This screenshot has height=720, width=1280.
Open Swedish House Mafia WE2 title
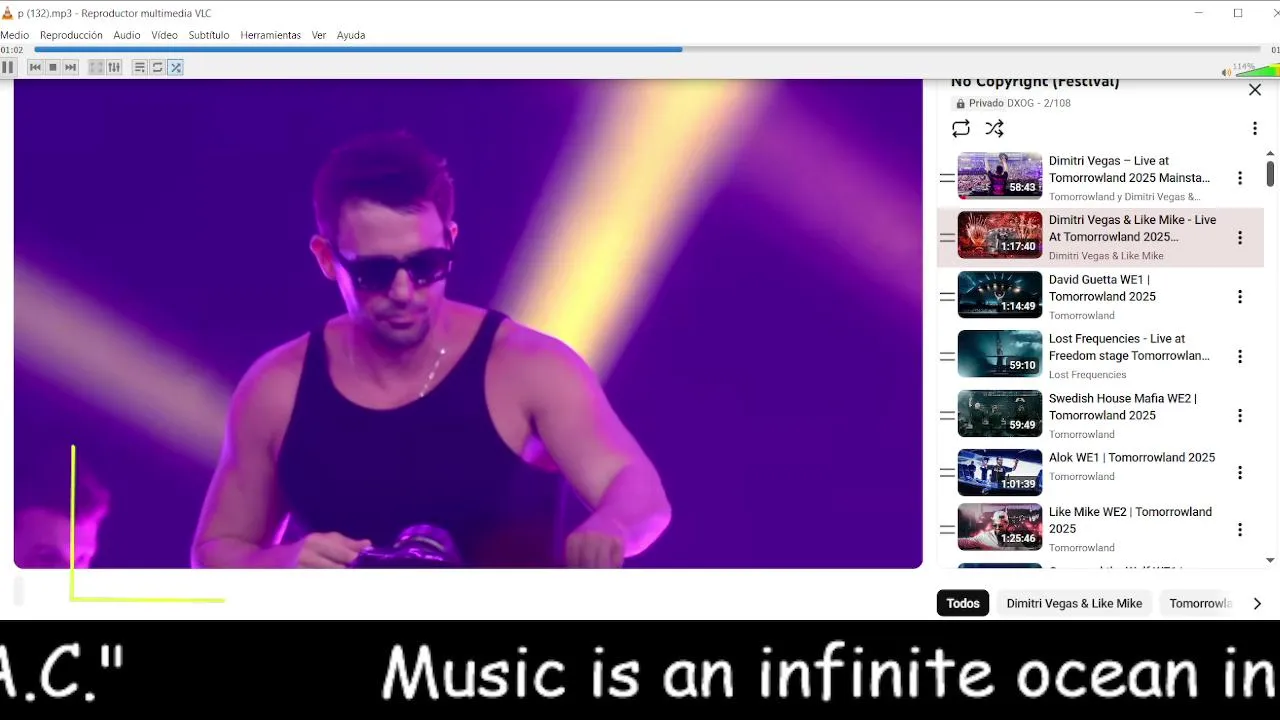1123,407
